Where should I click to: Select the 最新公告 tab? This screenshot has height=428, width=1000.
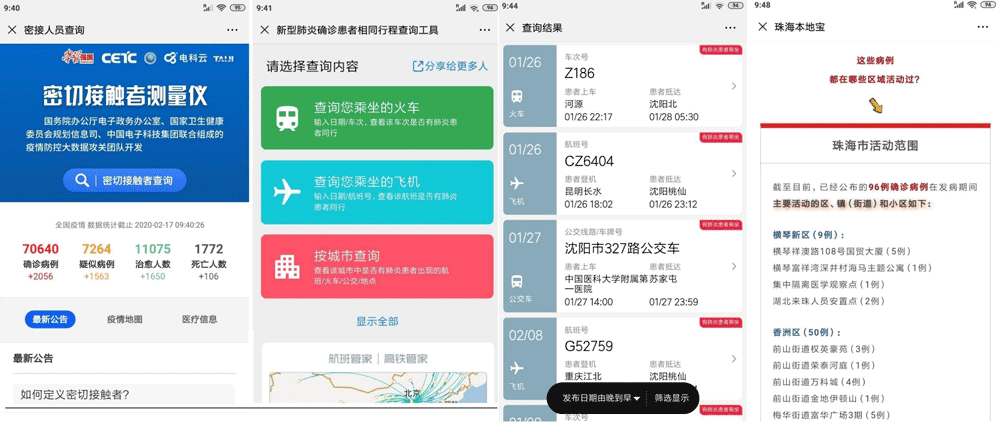tap(50, 319)
